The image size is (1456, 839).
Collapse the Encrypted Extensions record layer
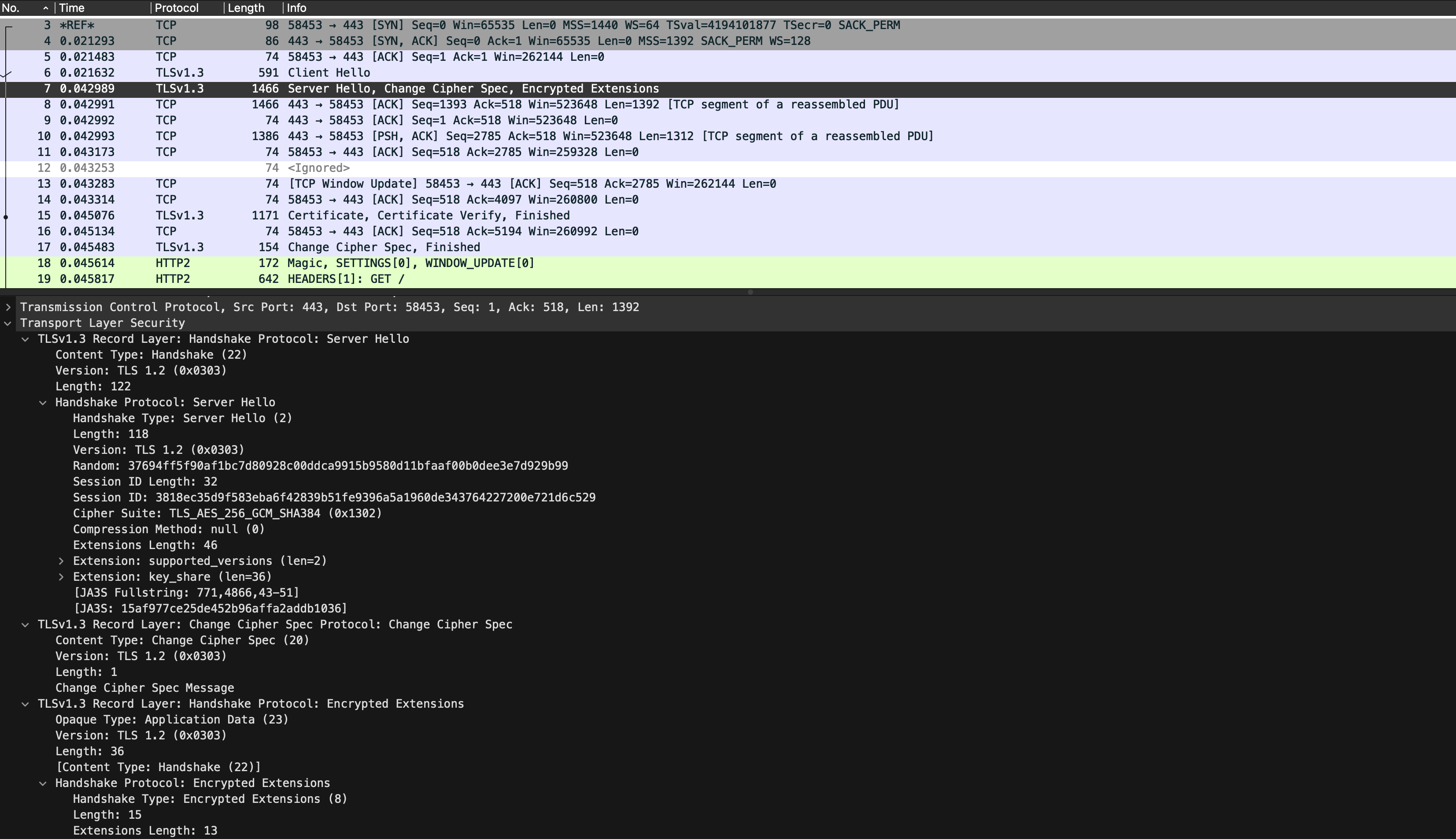point(26,704)
